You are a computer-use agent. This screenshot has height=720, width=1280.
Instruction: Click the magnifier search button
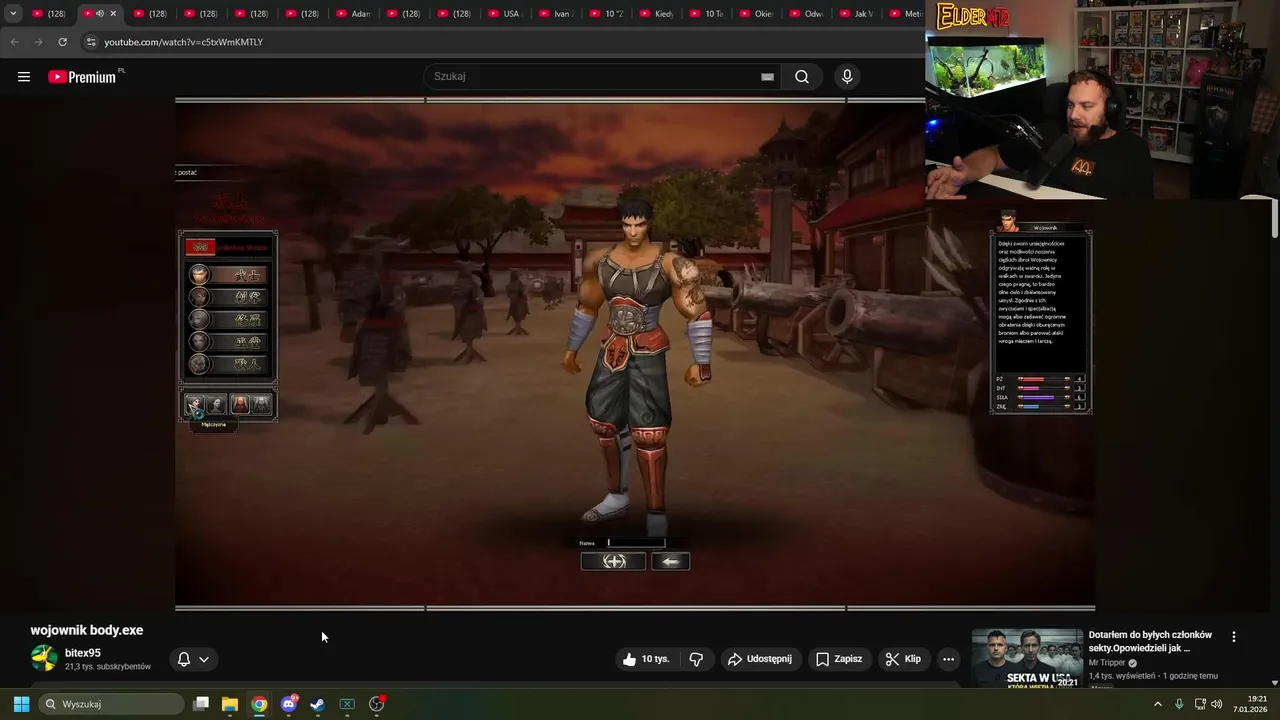click(x=802, y=77)
